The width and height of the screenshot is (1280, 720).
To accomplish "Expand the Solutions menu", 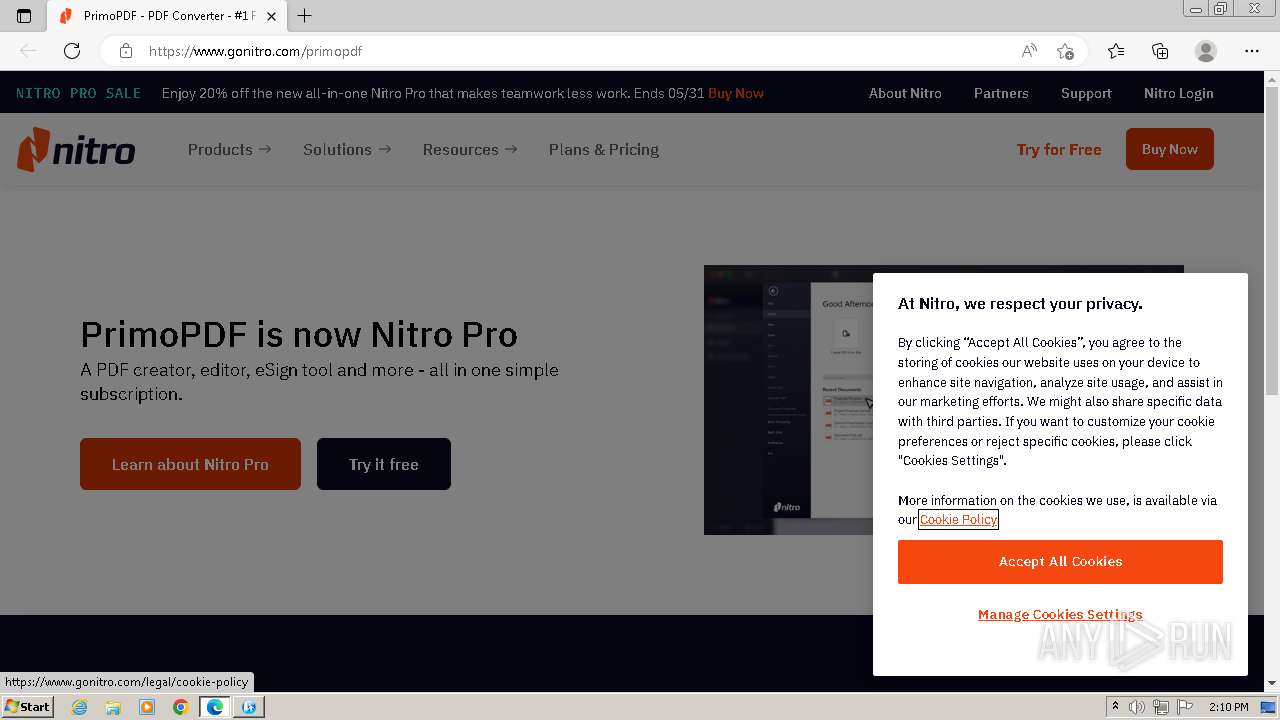I will pyautogui.click(x=347, y=149).
